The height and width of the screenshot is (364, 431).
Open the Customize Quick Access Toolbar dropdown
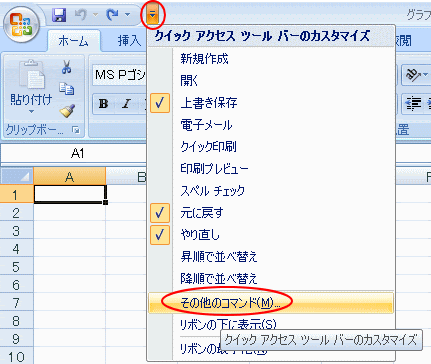[x=152, y=15]
